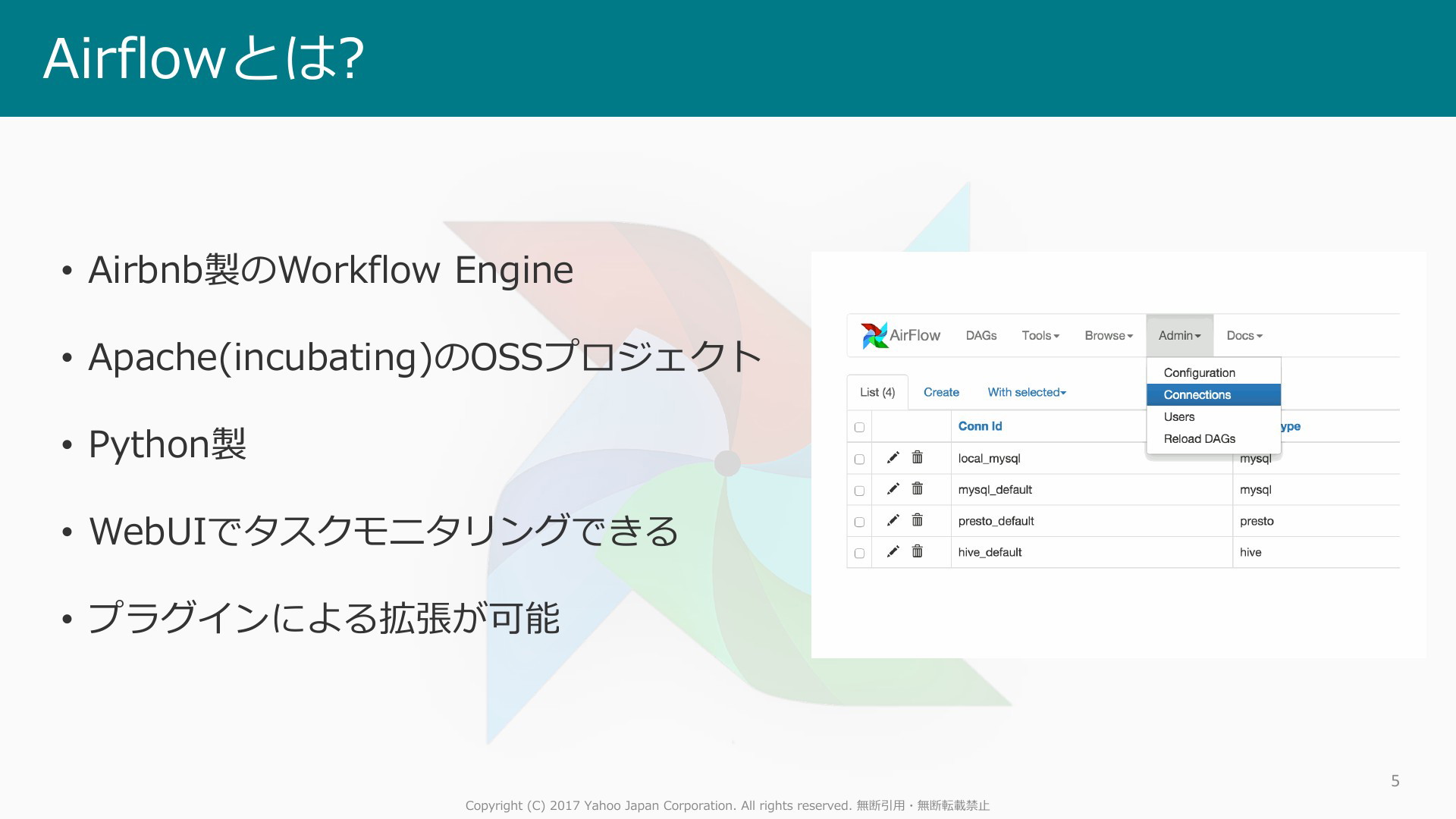Open the Docs dropdown menu

1244,336
